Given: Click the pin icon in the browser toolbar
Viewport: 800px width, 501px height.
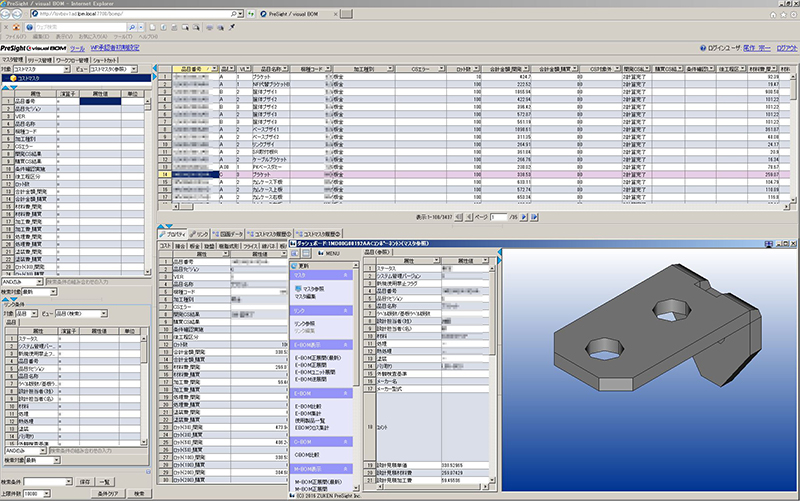Looking at the screenshot, I should pos(232,27).
